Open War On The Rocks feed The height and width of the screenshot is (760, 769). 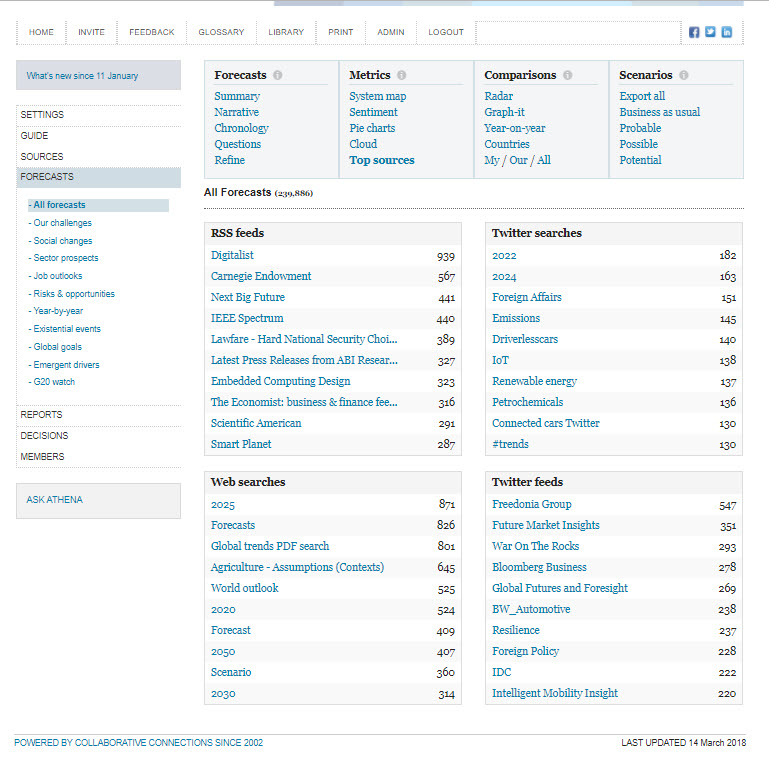536,546
